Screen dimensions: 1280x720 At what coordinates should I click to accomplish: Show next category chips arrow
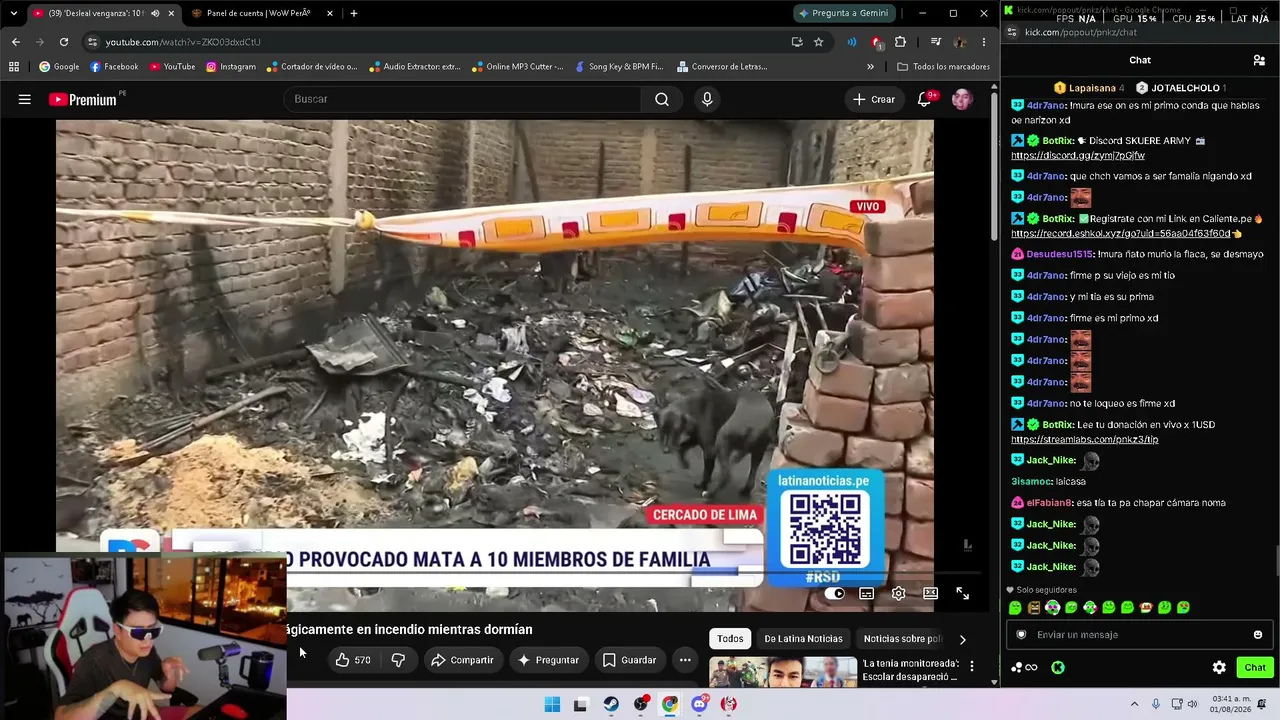962,639
